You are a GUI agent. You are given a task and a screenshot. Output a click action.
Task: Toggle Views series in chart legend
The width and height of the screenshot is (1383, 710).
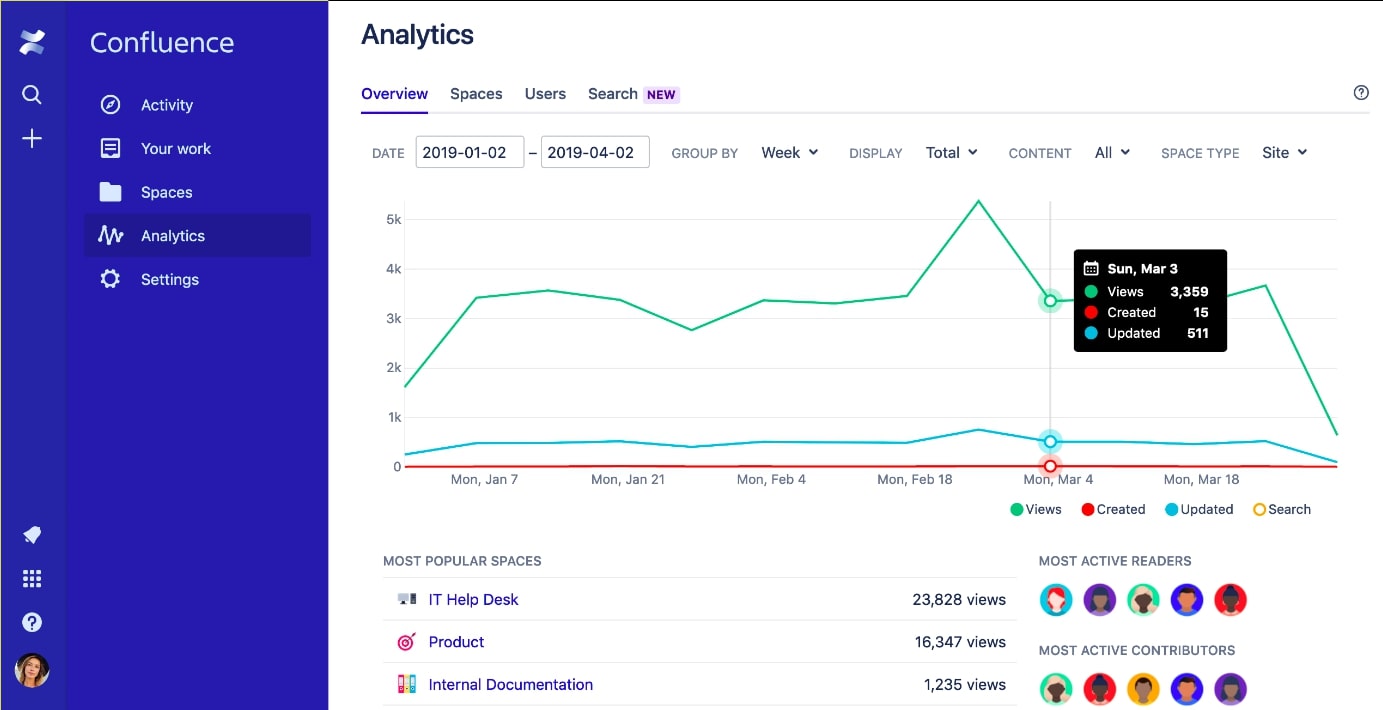(1036, 509)
